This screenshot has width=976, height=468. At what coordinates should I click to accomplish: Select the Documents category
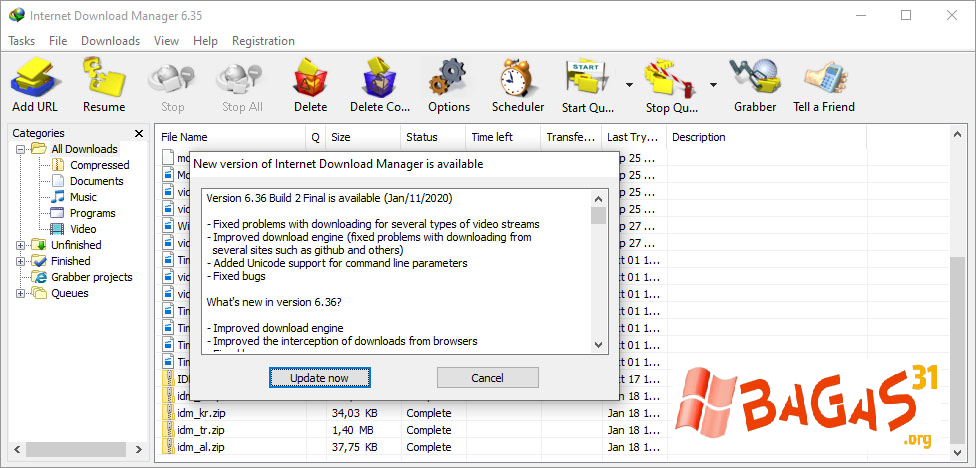(x=96, y=181)
